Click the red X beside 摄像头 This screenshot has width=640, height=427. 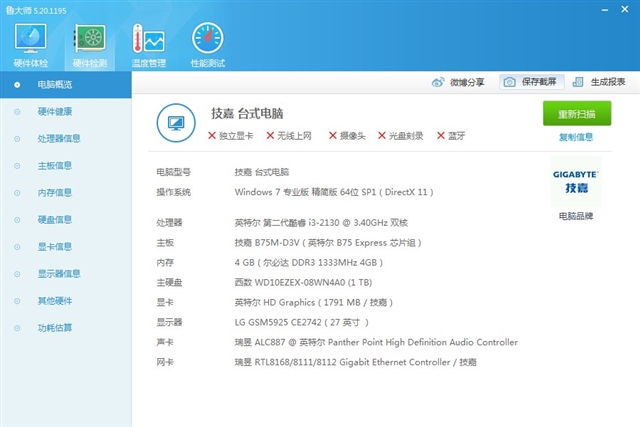click(333, 136)
